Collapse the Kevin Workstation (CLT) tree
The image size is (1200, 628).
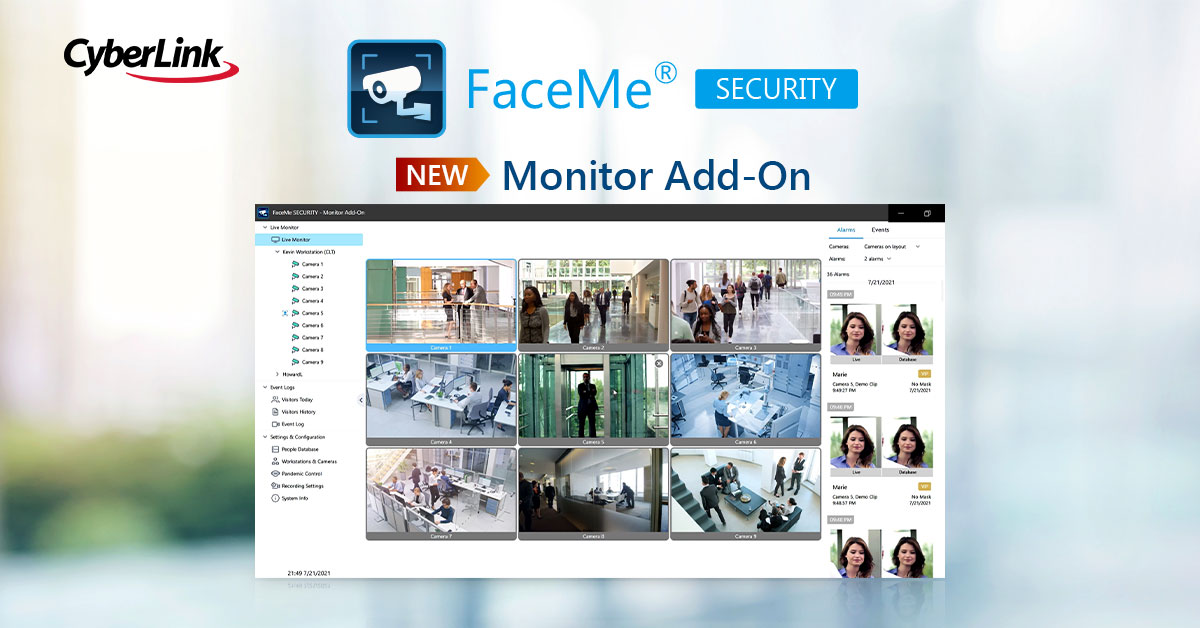pos(276,252)
